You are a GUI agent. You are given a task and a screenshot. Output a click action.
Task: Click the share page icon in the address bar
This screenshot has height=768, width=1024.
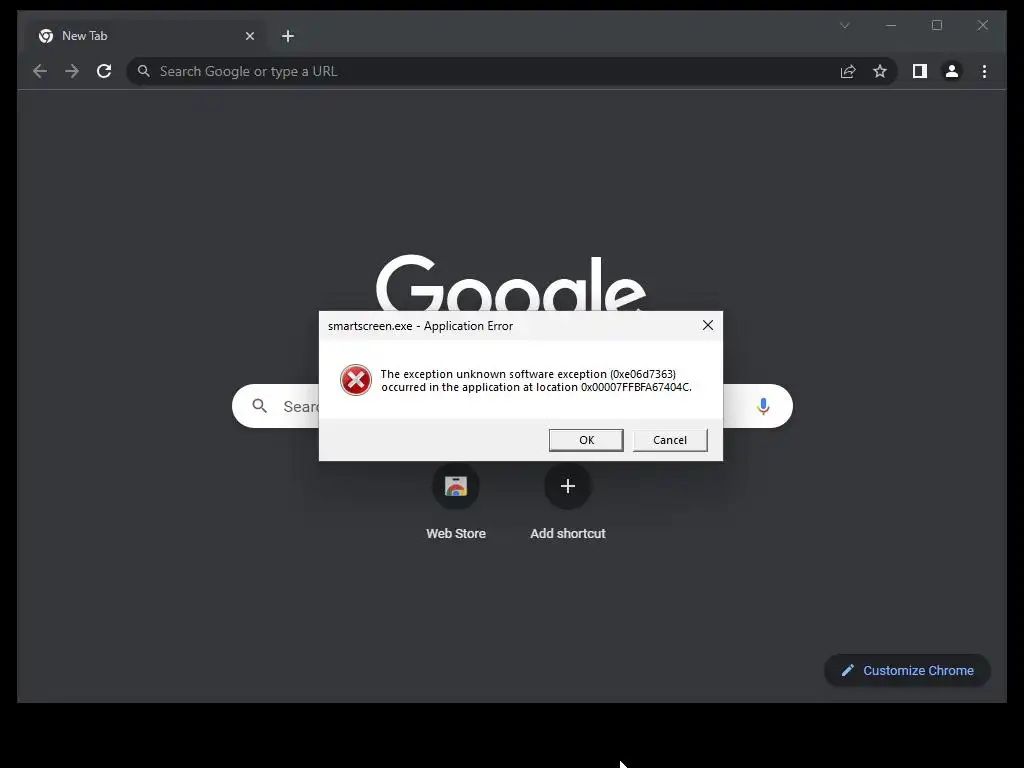pos(848,71)
